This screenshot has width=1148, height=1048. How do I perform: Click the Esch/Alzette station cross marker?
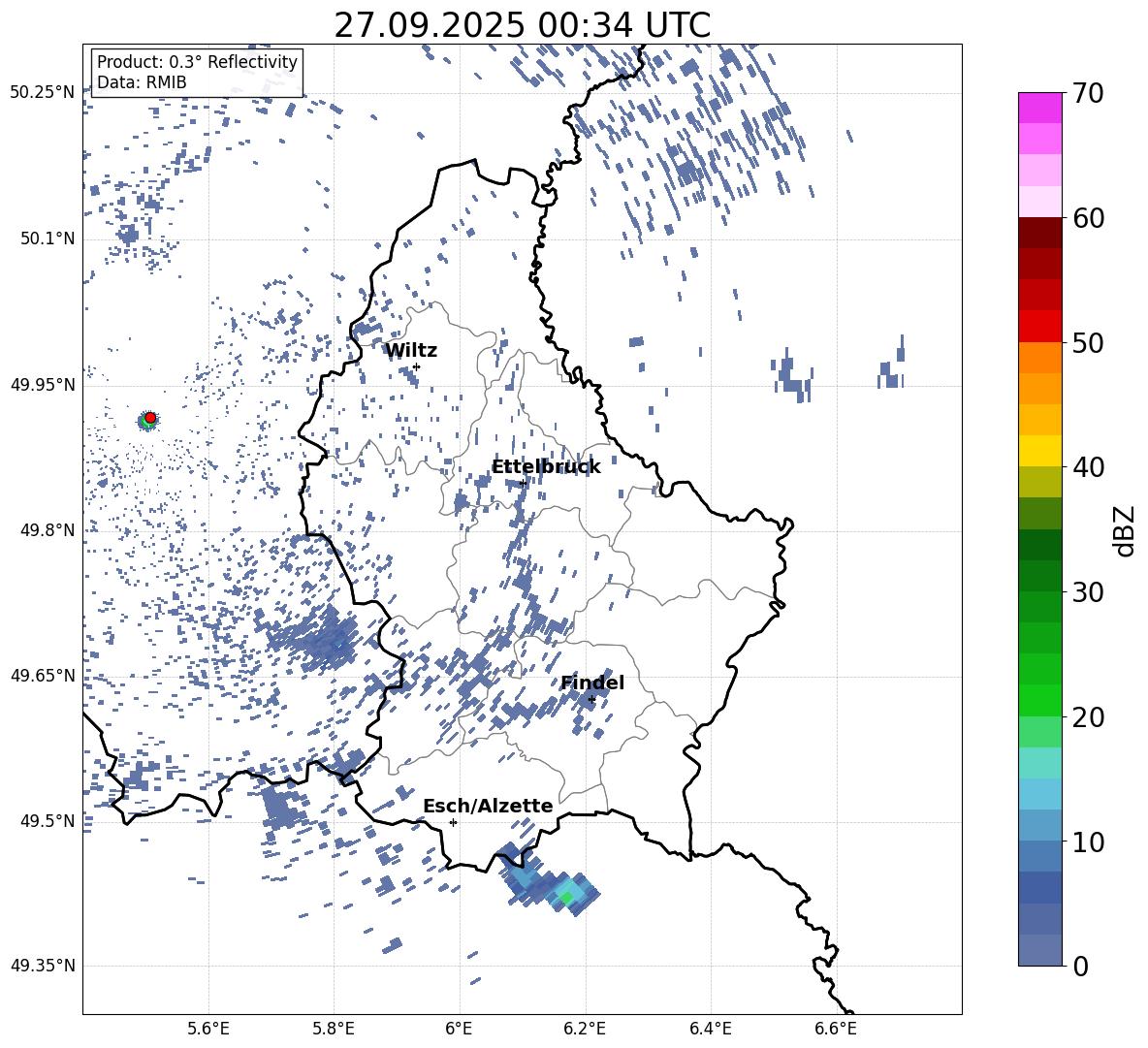click(453, 822)
